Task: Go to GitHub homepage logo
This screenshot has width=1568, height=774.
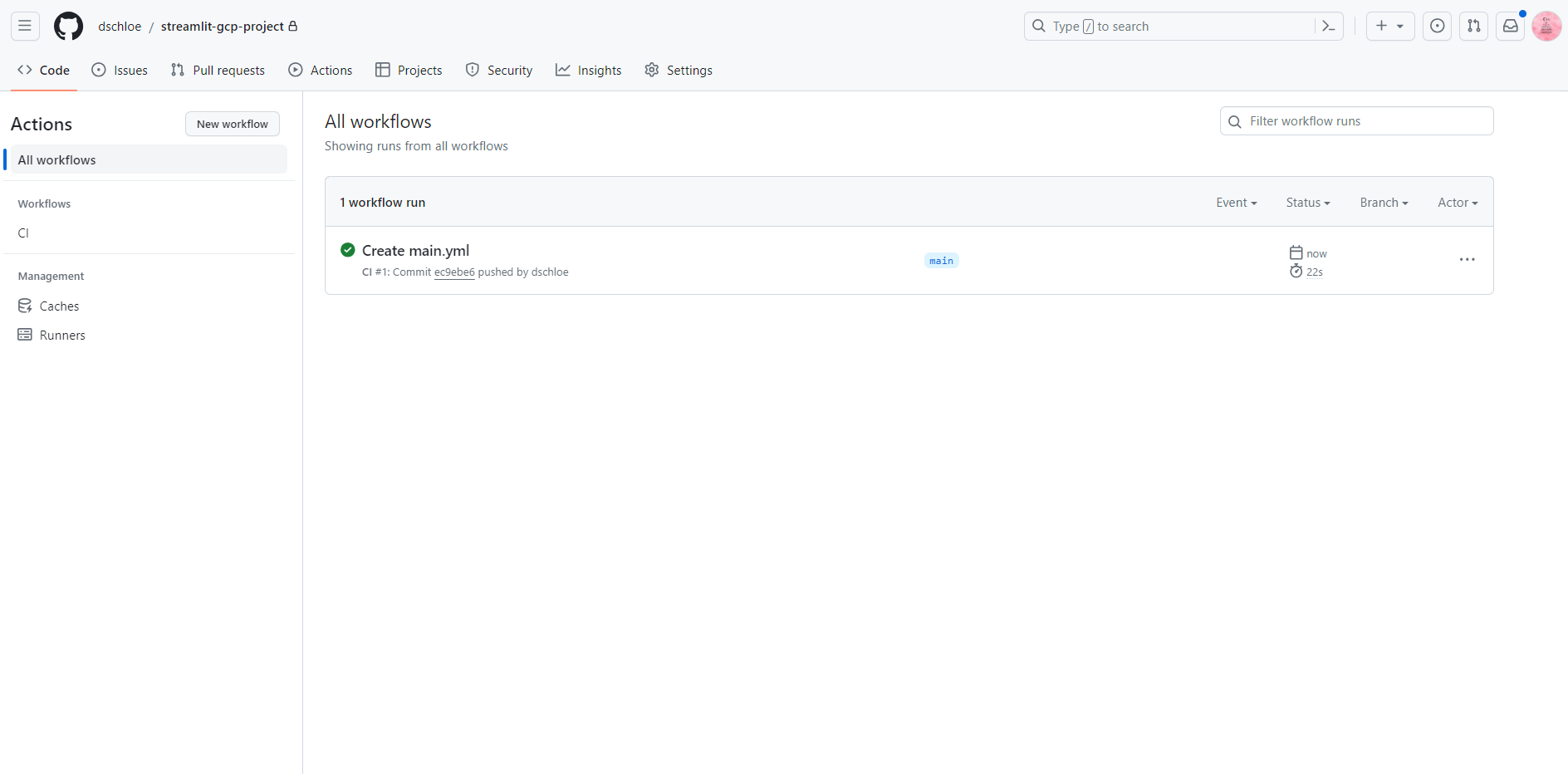Action: (x=68, y=26)
